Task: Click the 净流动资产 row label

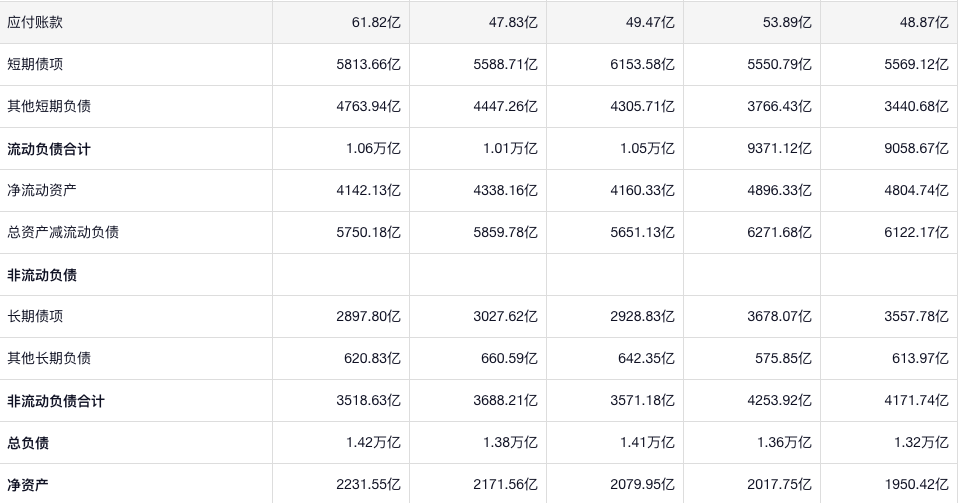Action: pyautogui.click(x=42, y=190)
